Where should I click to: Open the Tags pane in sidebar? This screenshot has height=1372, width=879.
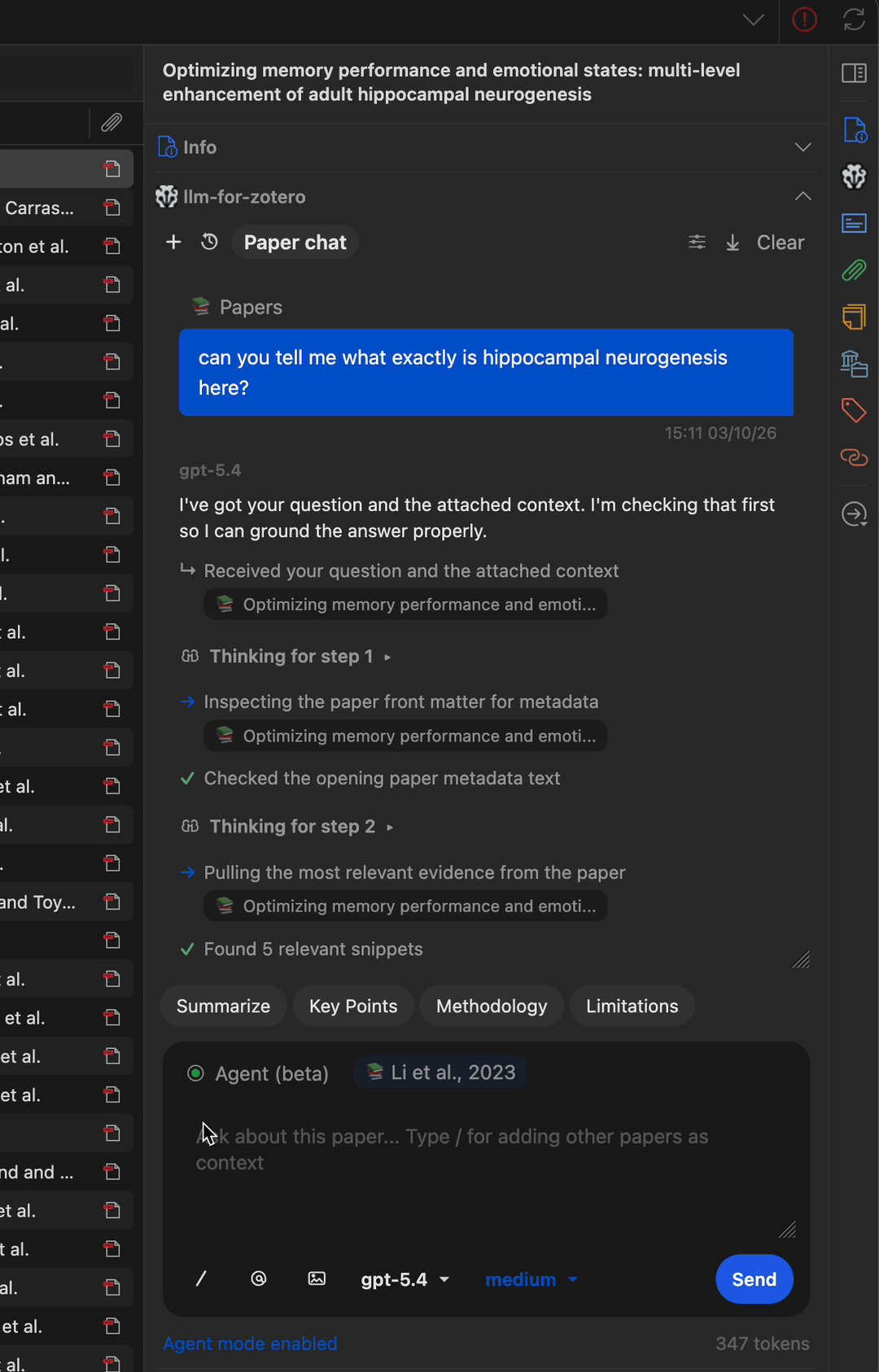(x=853, y=410)
